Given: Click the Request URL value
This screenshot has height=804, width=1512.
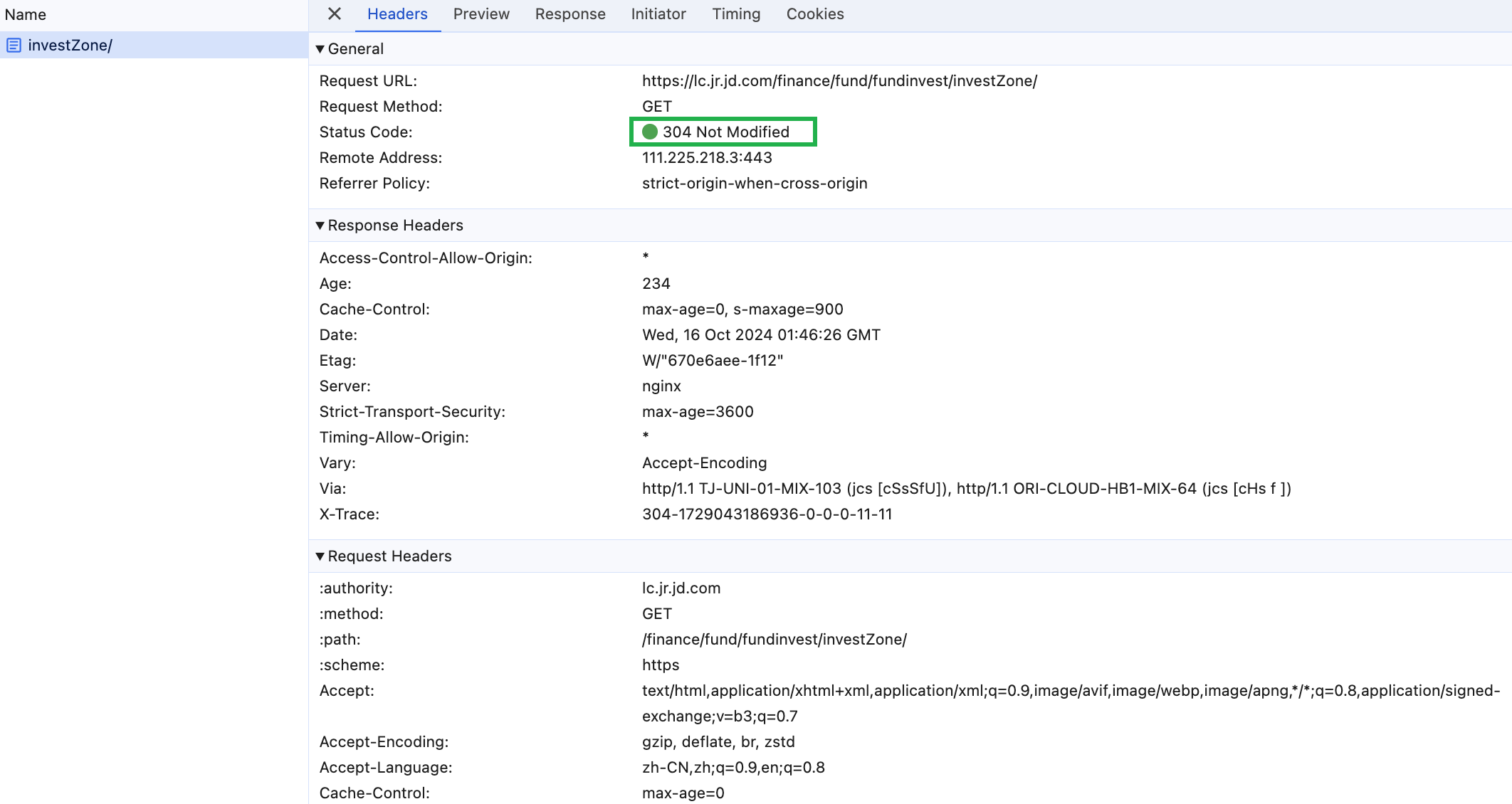Looking at the screenshot, I should [x=839, y=81].
